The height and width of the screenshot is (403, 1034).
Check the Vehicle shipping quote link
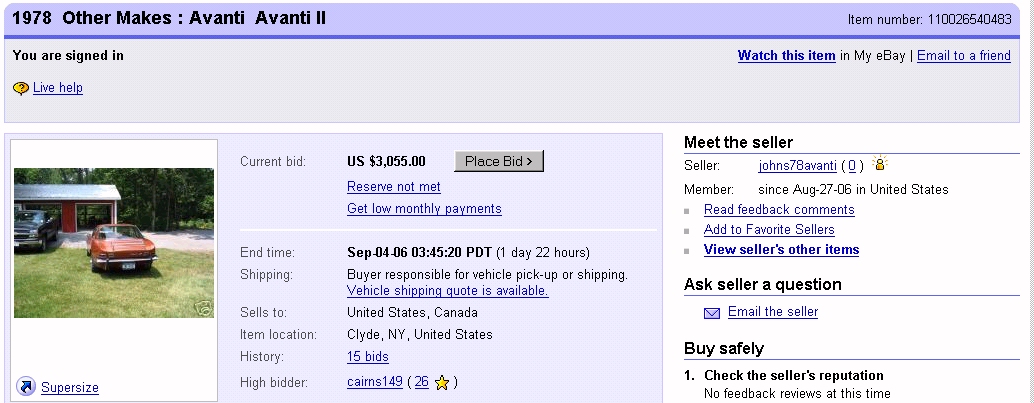[447, 291]
